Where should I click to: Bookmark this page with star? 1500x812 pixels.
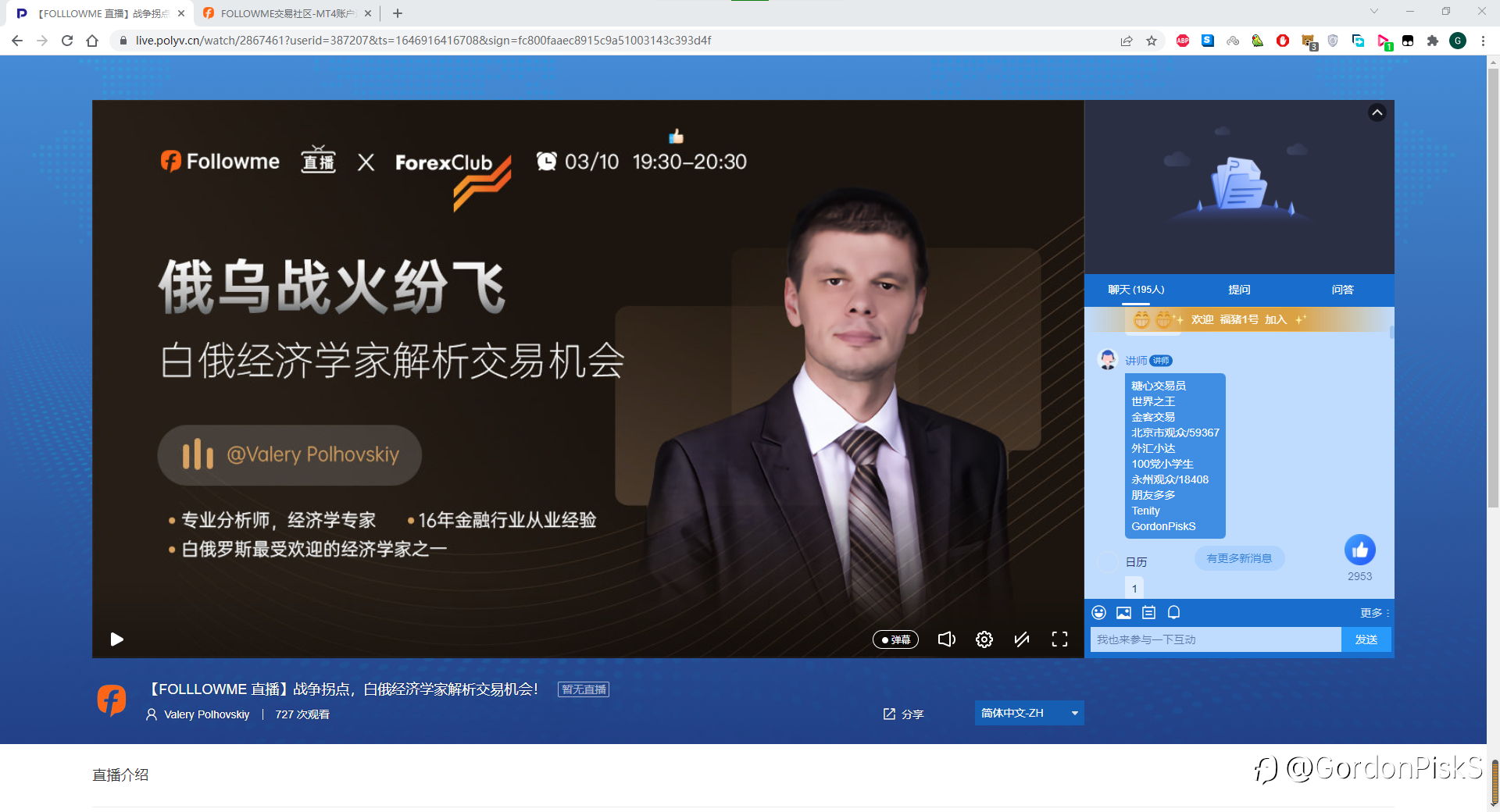(x=1152, y=41)
